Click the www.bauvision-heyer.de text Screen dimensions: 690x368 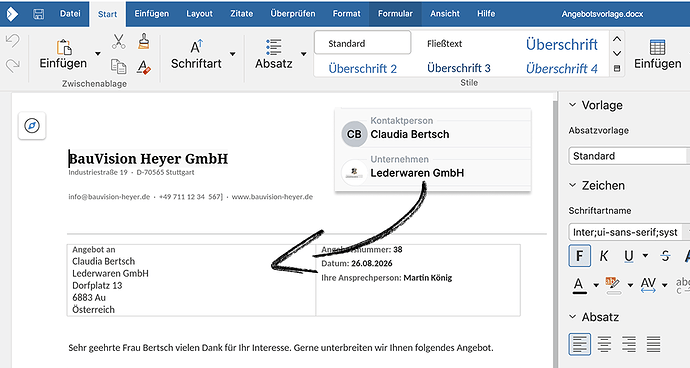click(272, 197)
